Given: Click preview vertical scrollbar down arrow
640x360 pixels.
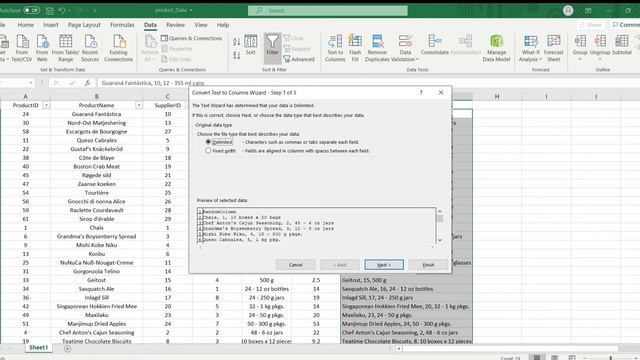Looking at the screenshot, I should (440, 240).
